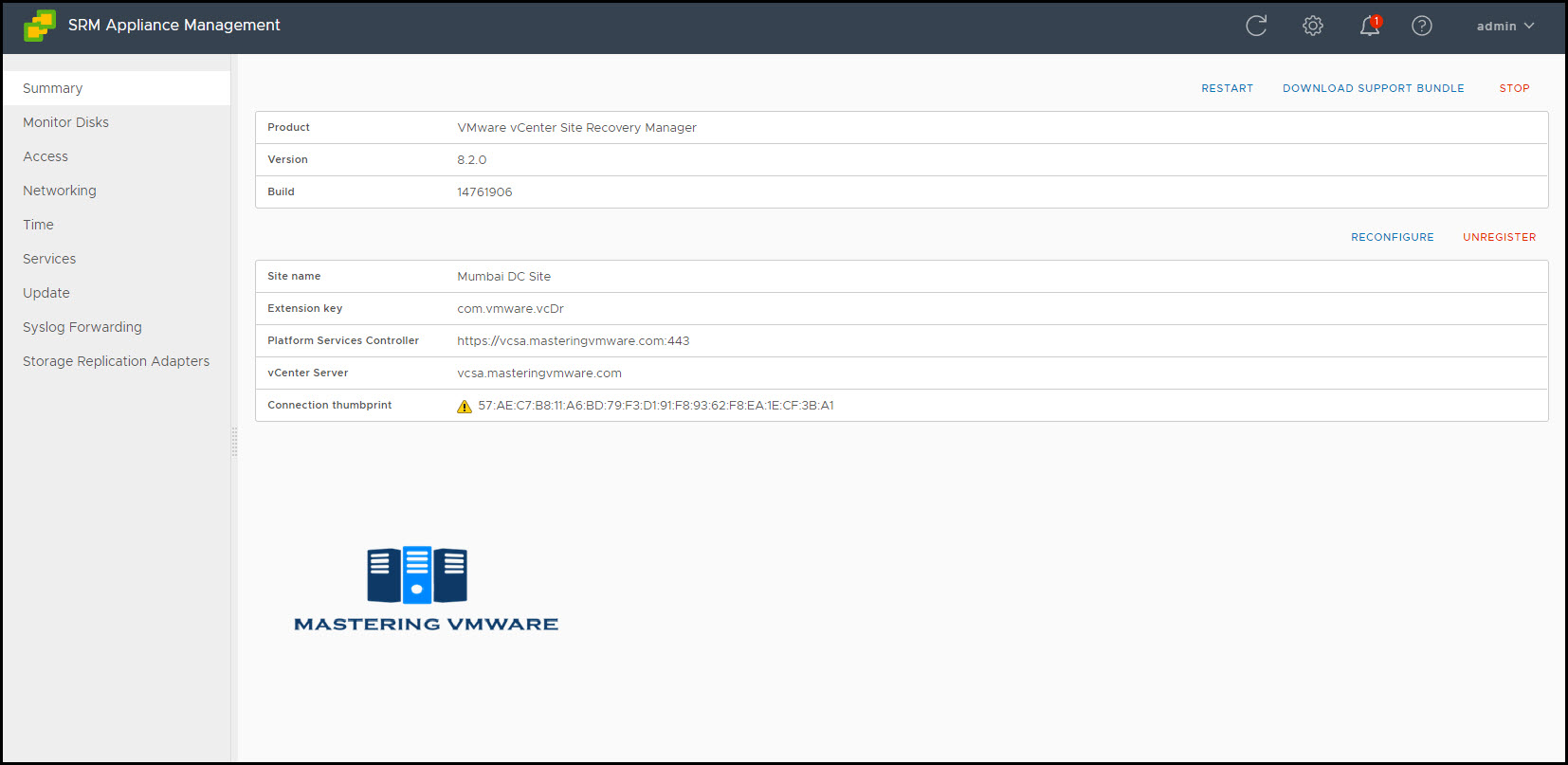The width and height of the screenshot is (1568, 765).
Task: Click the STOP button
Action: tap(1514, 88)
